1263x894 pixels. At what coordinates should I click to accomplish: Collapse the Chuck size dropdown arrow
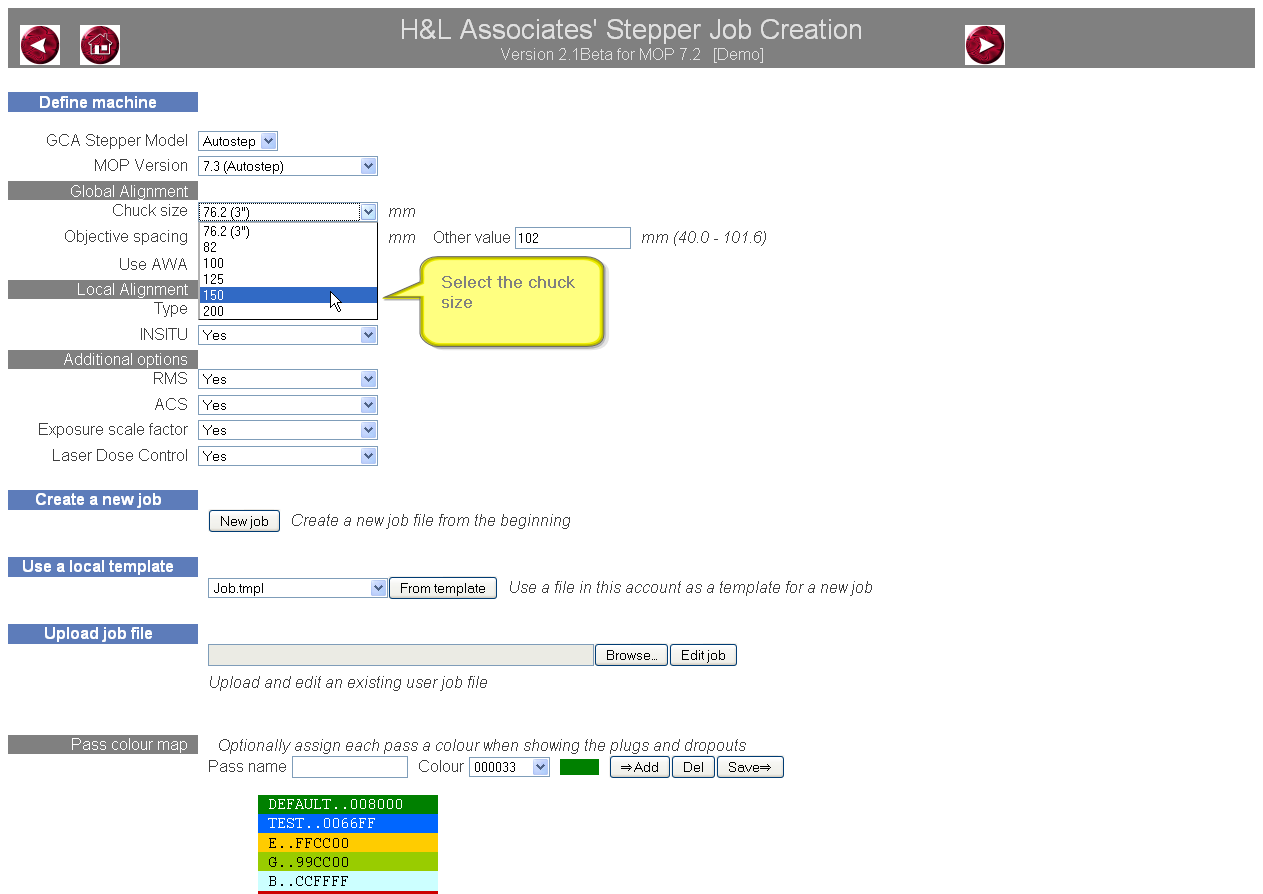(368, 212)
